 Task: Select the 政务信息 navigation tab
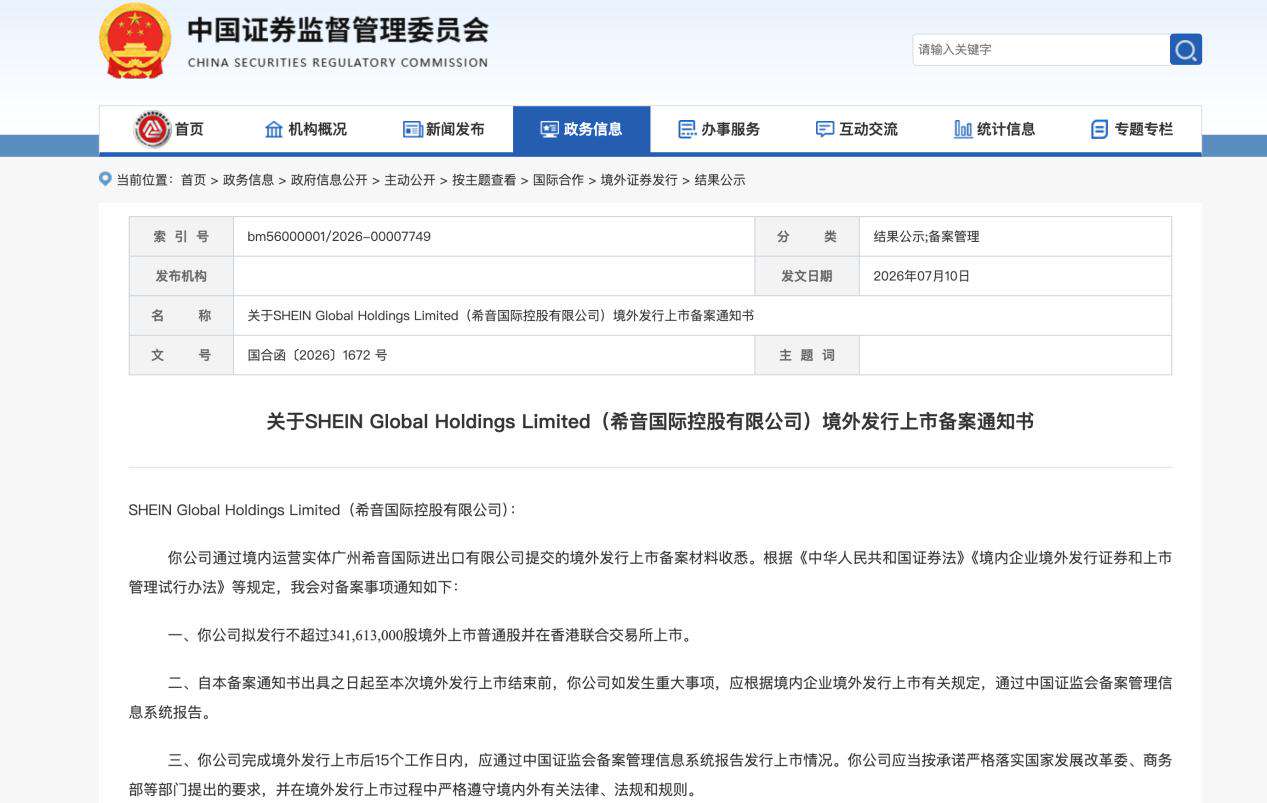pyautogui.click(x=582, y=129)
